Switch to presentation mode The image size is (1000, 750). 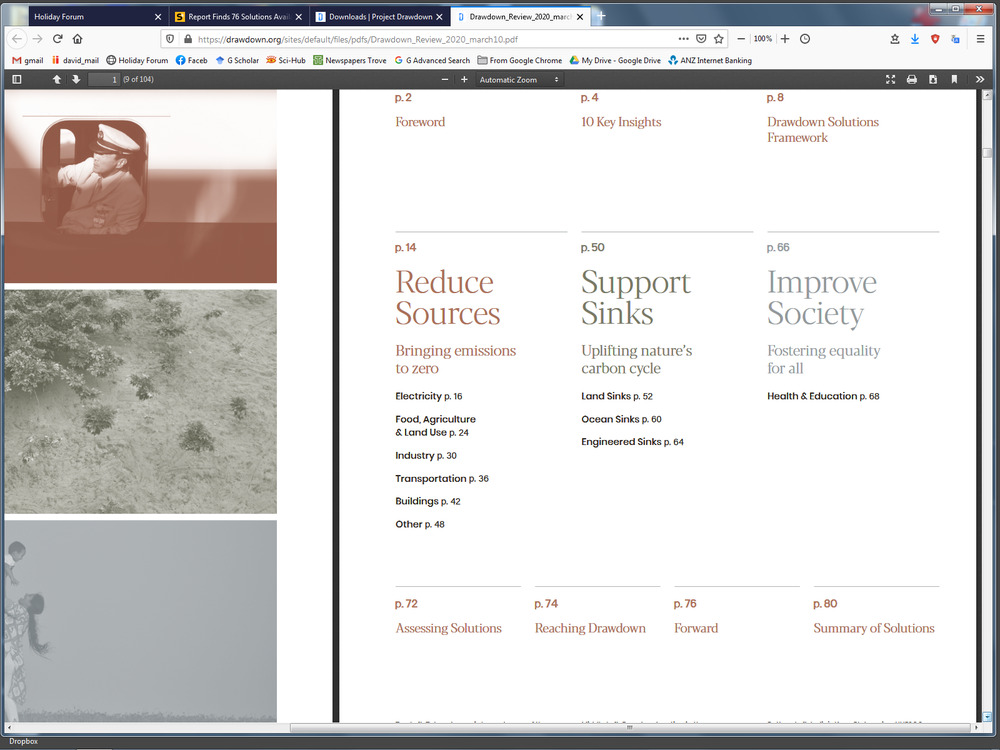click(890, 79)
